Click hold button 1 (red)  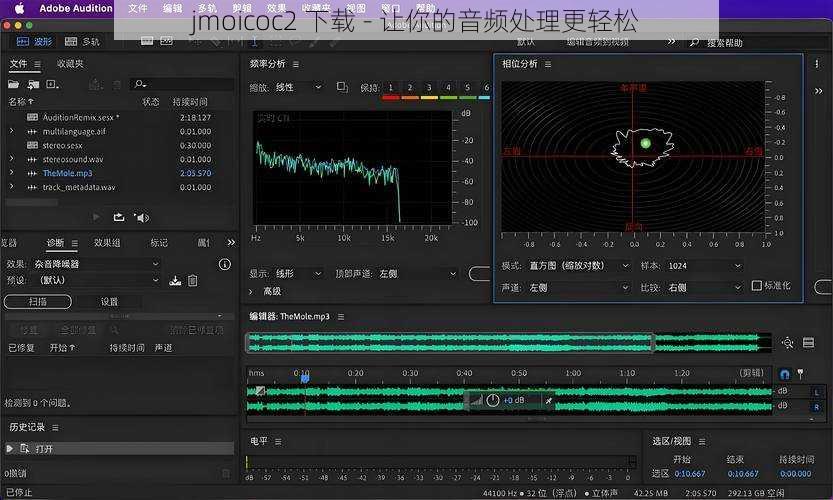coord(390,88)
